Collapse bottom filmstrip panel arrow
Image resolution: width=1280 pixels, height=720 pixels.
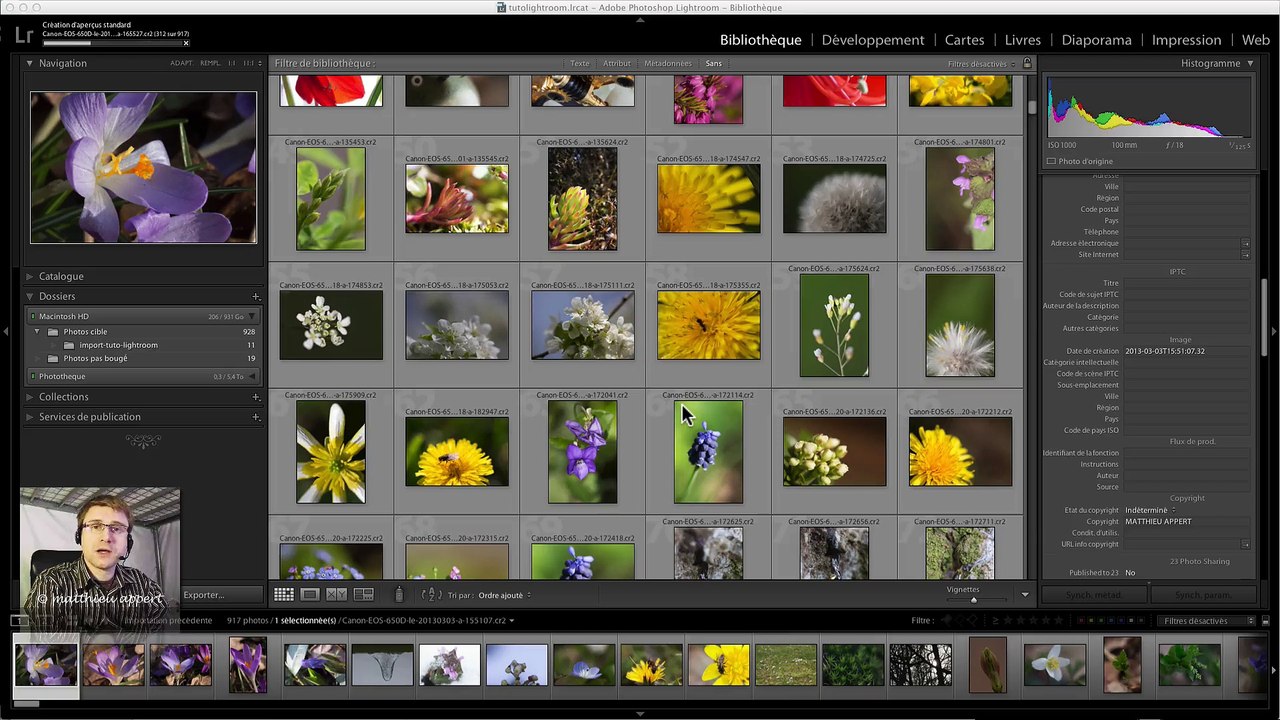[640, 714]
